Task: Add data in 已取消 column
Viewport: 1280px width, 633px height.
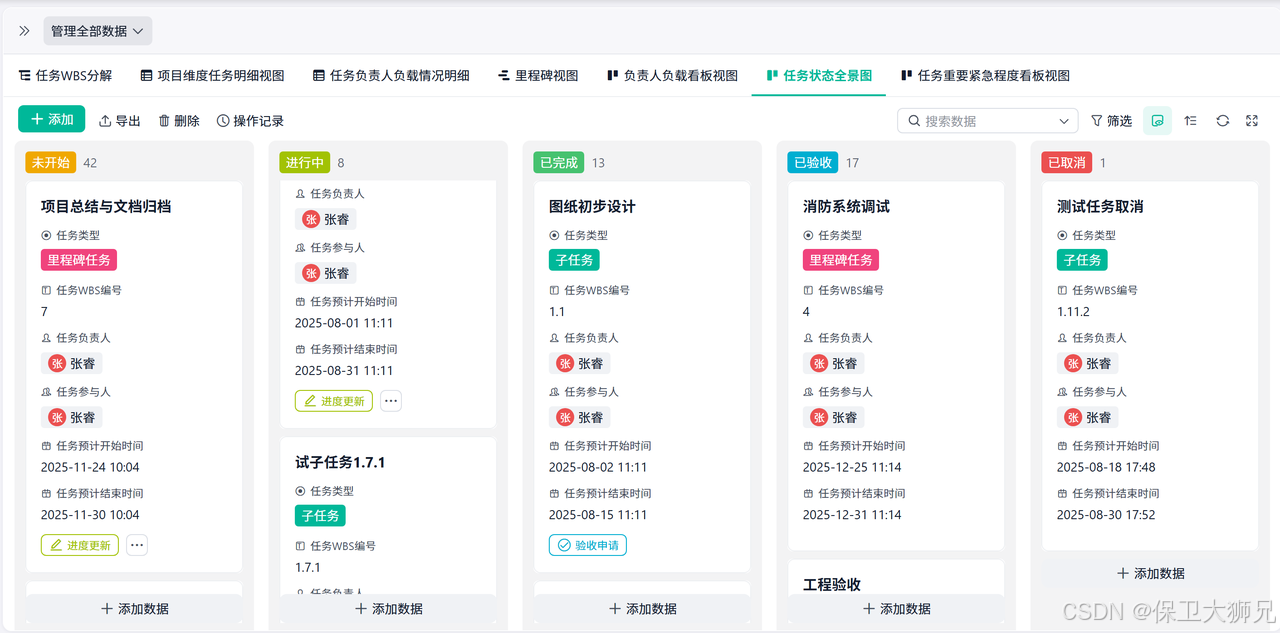Action: (x=1151, y=573)
